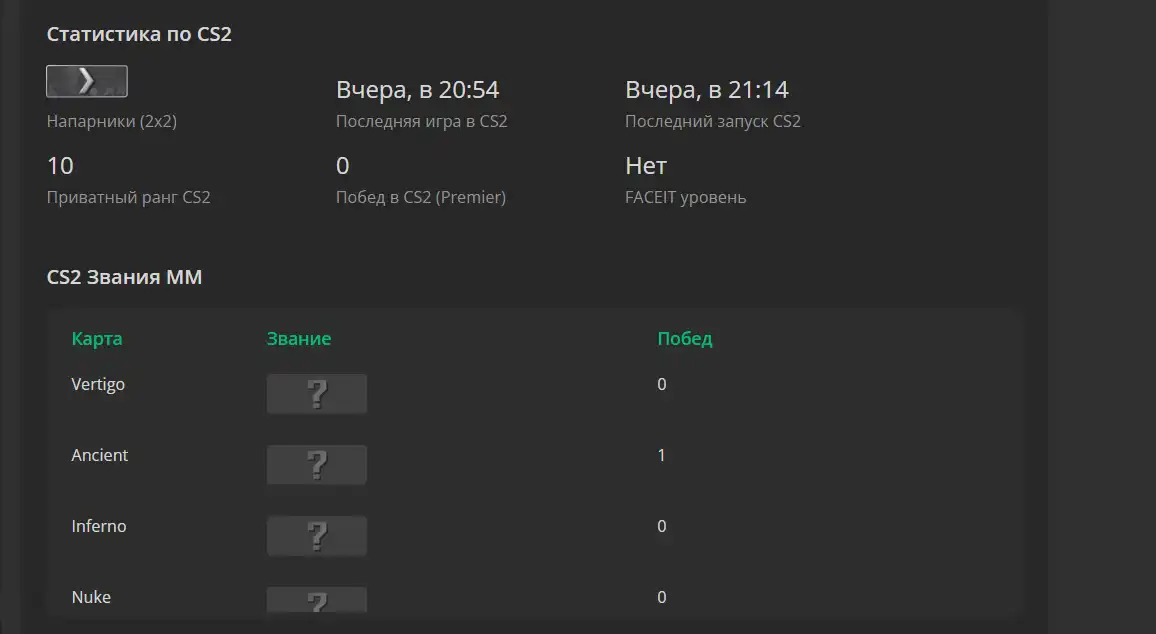The height and width of the screenshot is (634, 1156).
Task: Click the unknown rank icon for Ancient
Action: 316,464
